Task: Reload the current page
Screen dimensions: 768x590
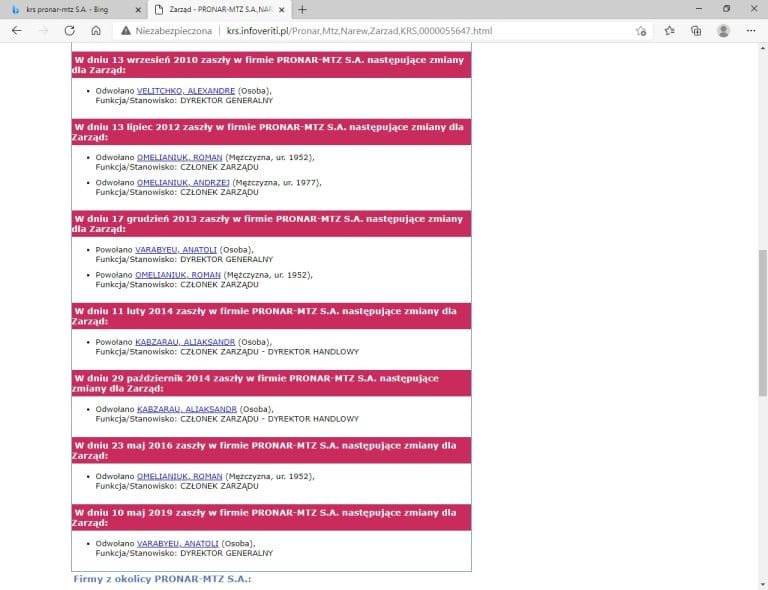Action: (70, 30)
